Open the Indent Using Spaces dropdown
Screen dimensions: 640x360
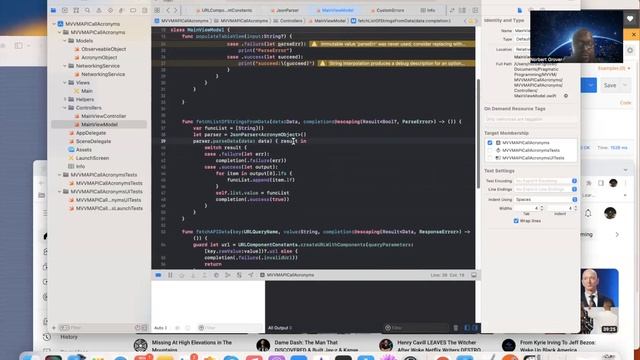click(x=545, y=200)
